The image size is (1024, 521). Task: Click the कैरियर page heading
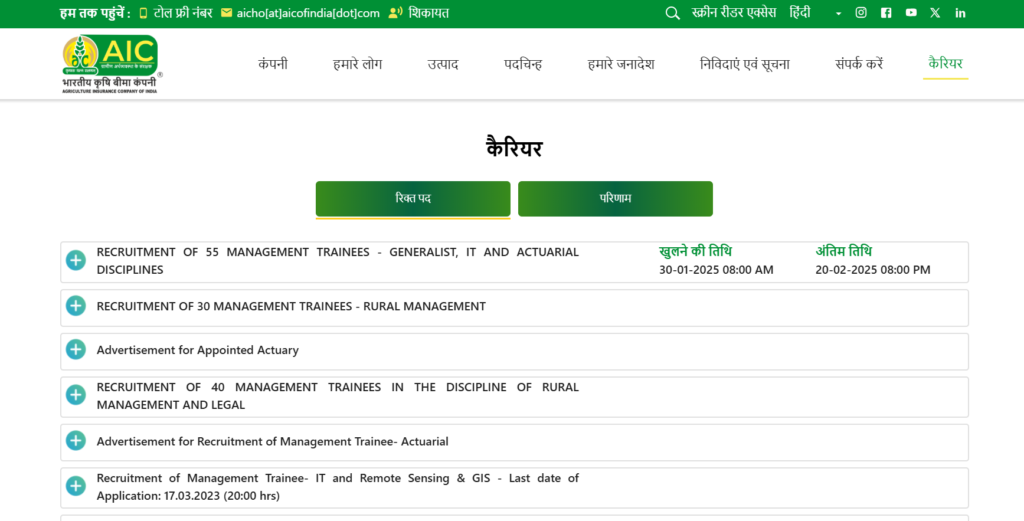coord(514,148)
